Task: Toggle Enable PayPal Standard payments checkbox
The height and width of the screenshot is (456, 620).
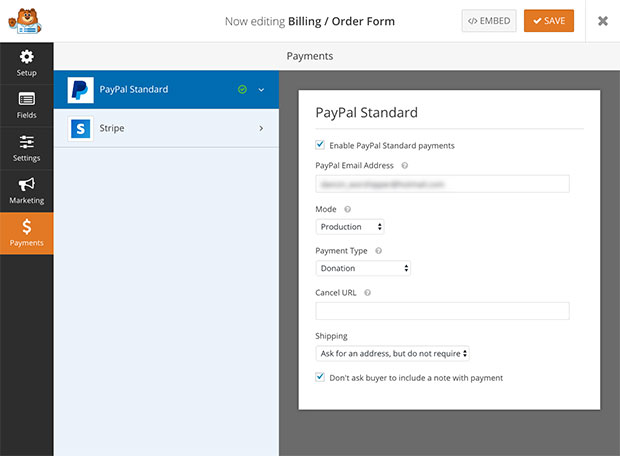Action: tap(320, 145)
